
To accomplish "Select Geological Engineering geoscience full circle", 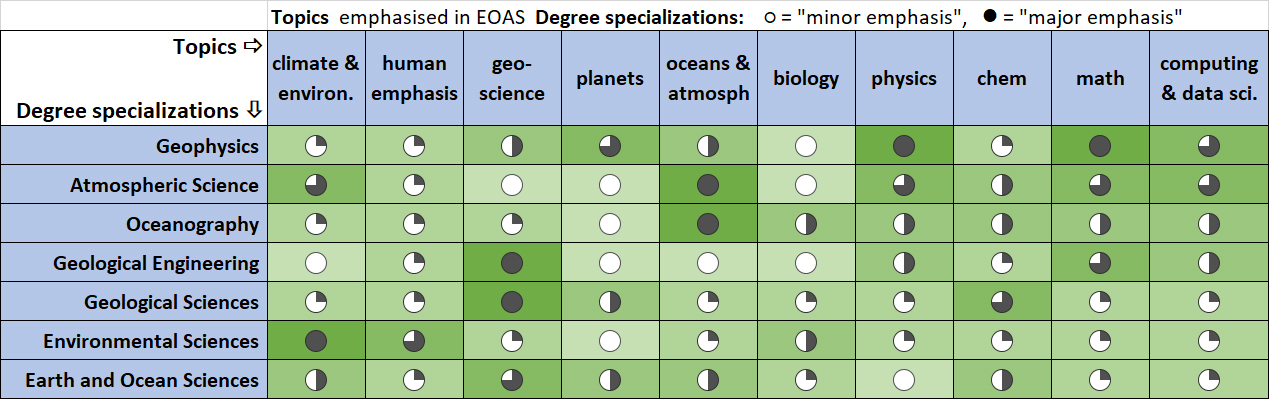I will [x=512, y=263].
